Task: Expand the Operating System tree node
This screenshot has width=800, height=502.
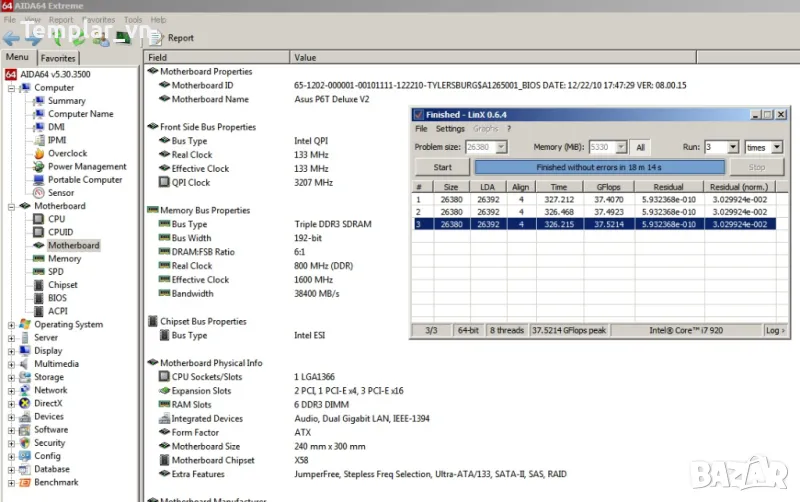Action: pyautogui.click(x=11, y=324)
